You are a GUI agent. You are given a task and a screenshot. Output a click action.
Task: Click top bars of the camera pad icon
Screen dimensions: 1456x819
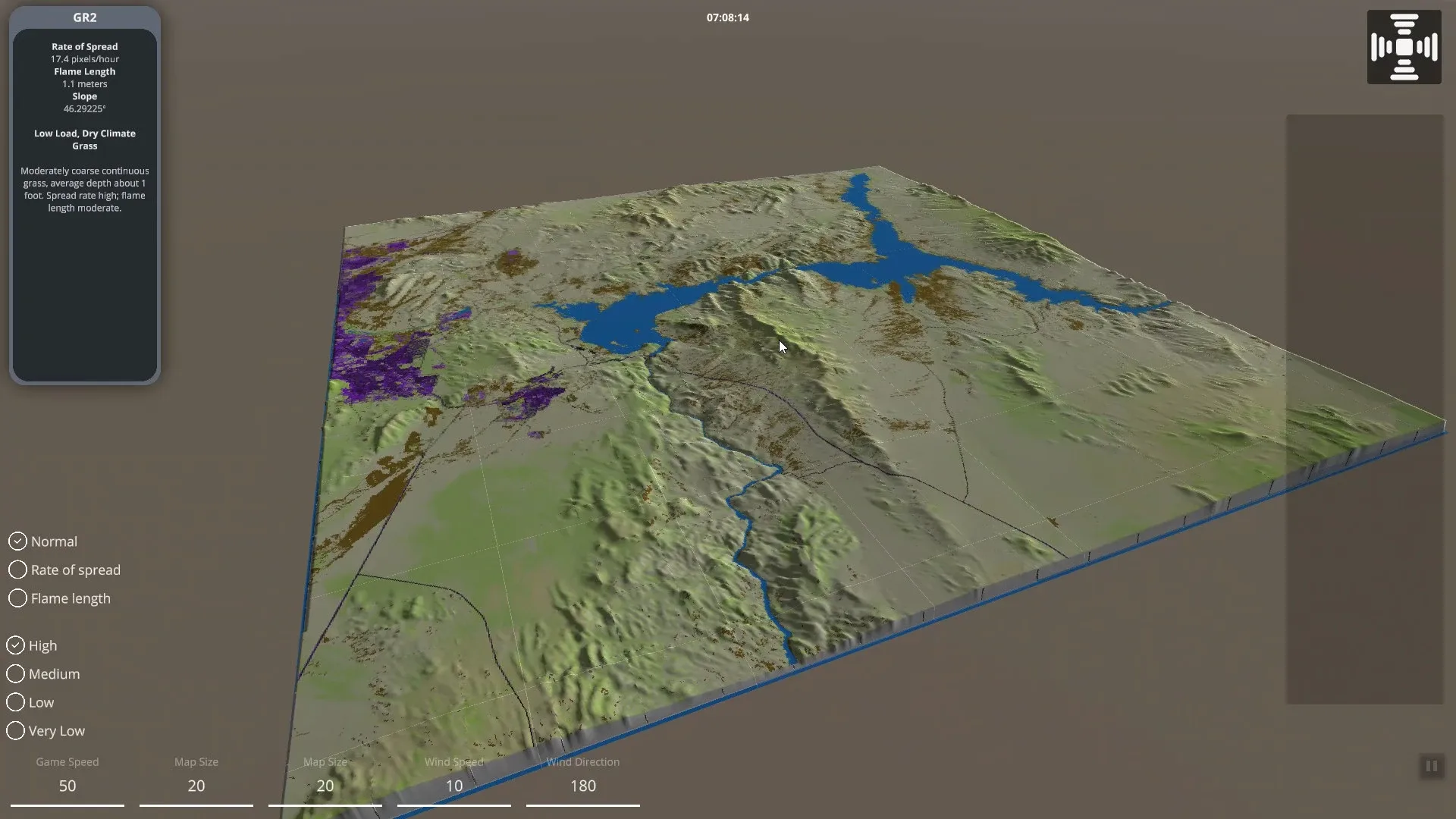tap(1404, 24)
